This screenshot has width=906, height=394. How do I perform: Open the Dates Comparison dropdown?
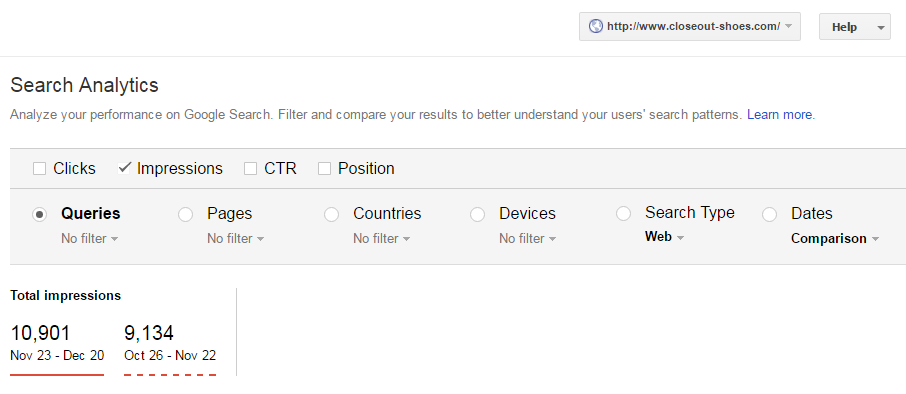[x=835, y=239]
